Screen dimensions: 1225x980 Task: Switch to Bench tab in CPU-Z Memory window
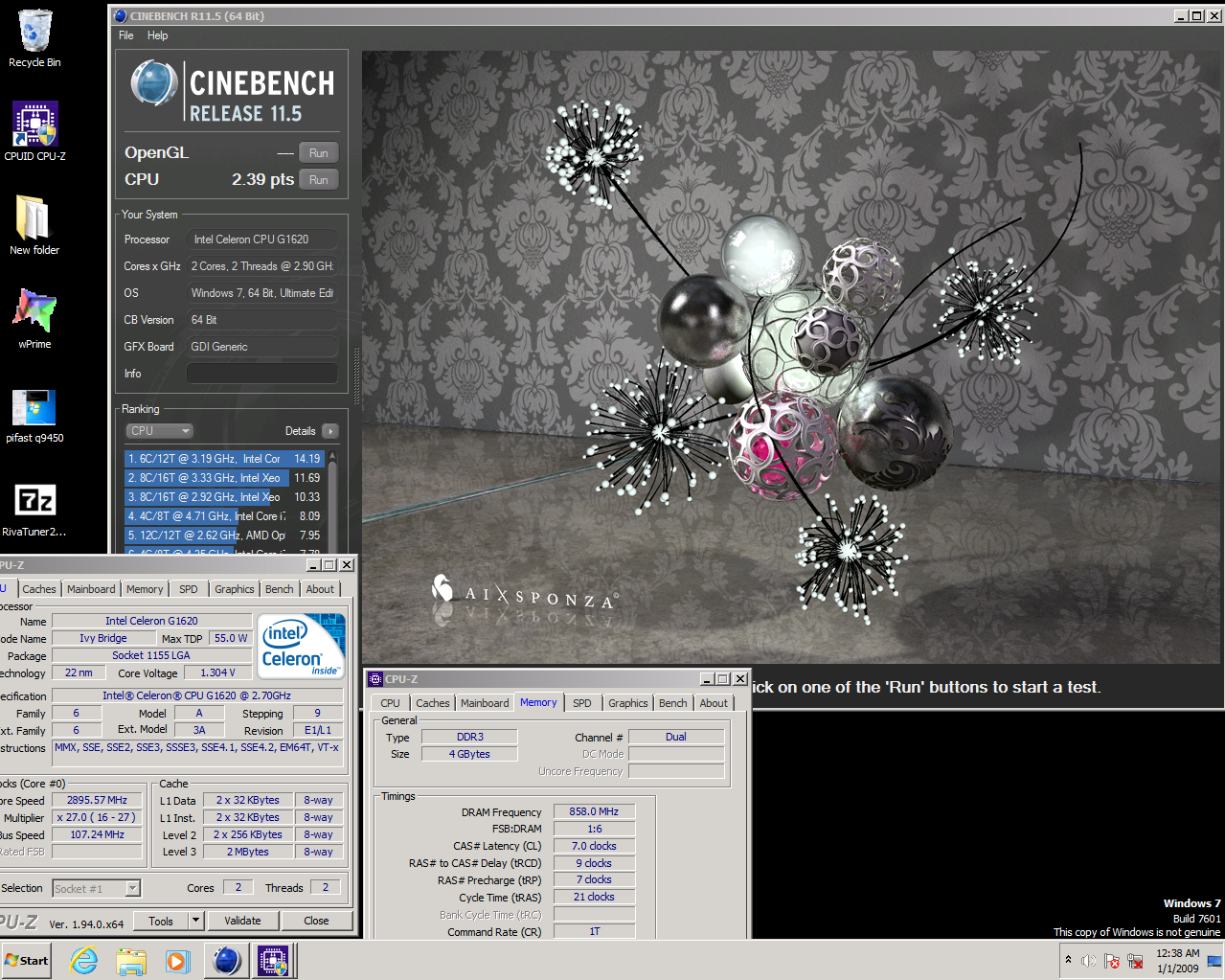tap(673, 703)
